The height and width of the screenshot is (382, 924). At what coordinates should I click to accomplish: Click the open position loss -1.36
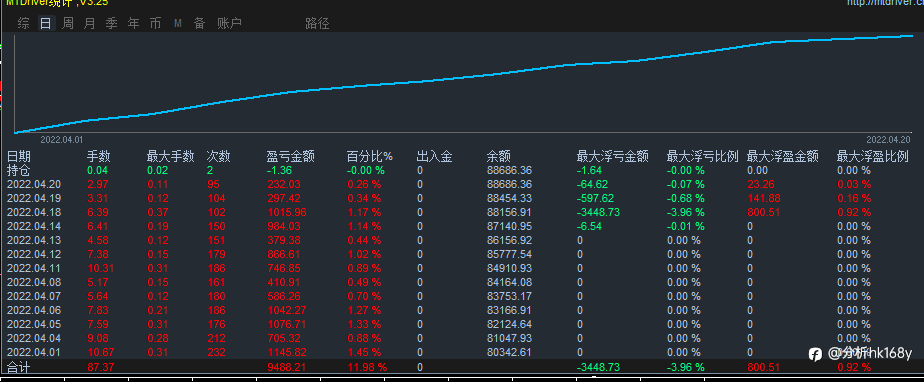[279, 170]
